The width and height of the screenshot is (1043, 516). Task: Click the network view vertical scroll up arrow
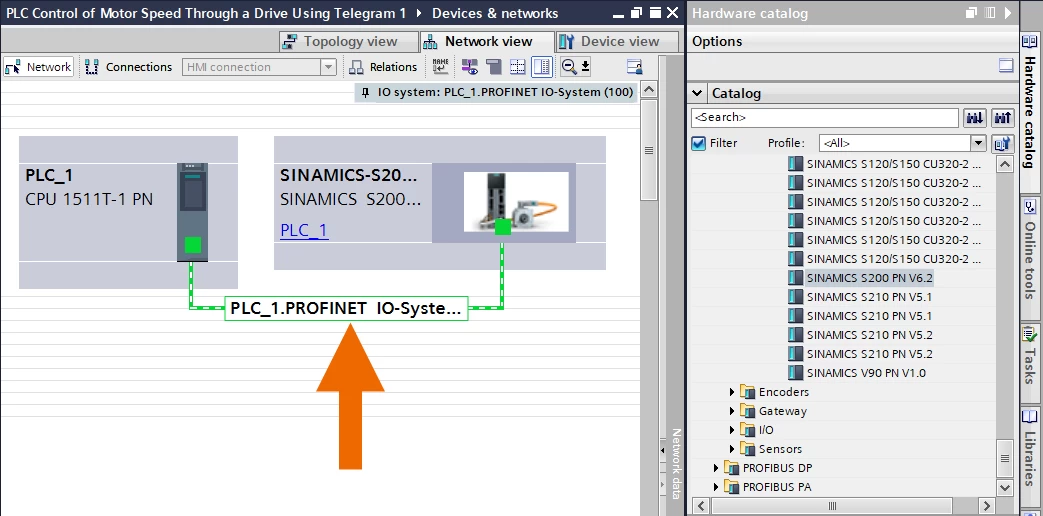click(649, 90)
